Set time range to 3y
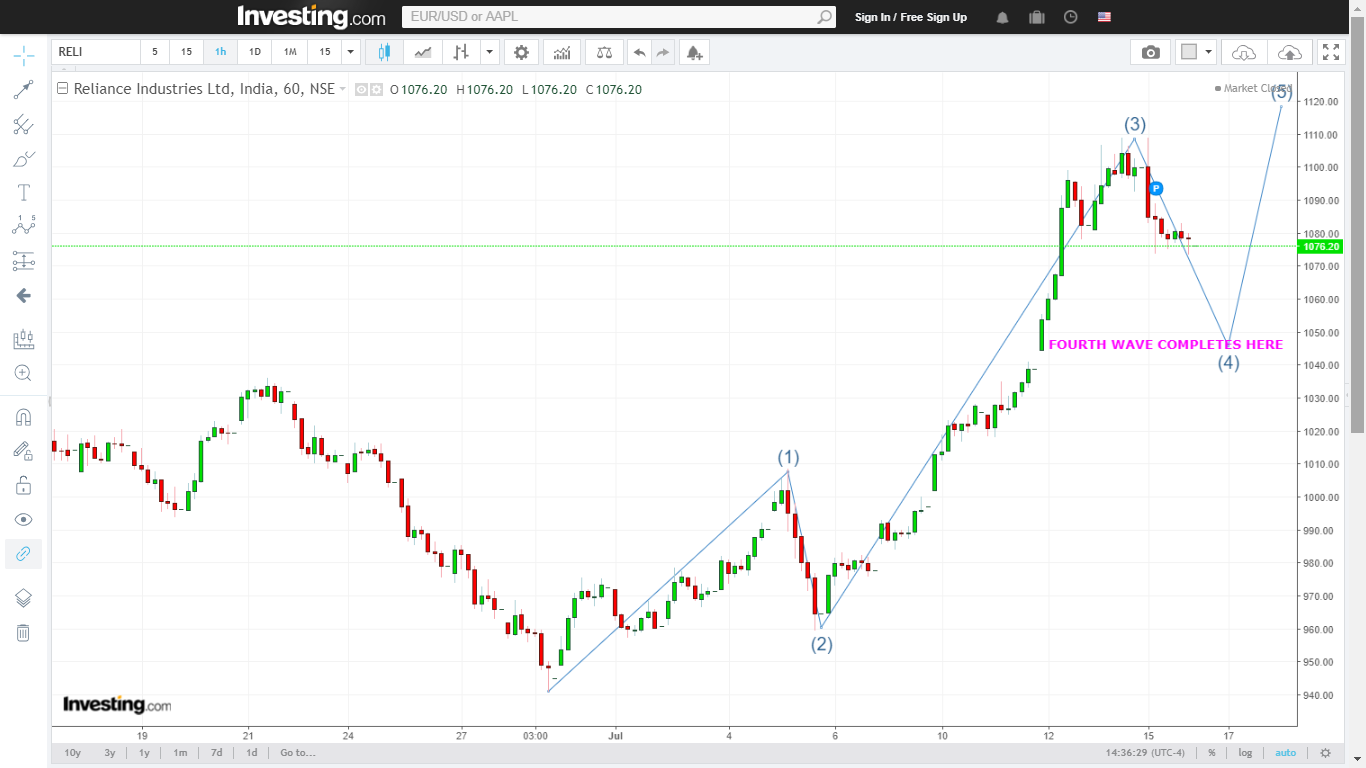The height and width of the screenshot is (768, 1366). point(110,752)
